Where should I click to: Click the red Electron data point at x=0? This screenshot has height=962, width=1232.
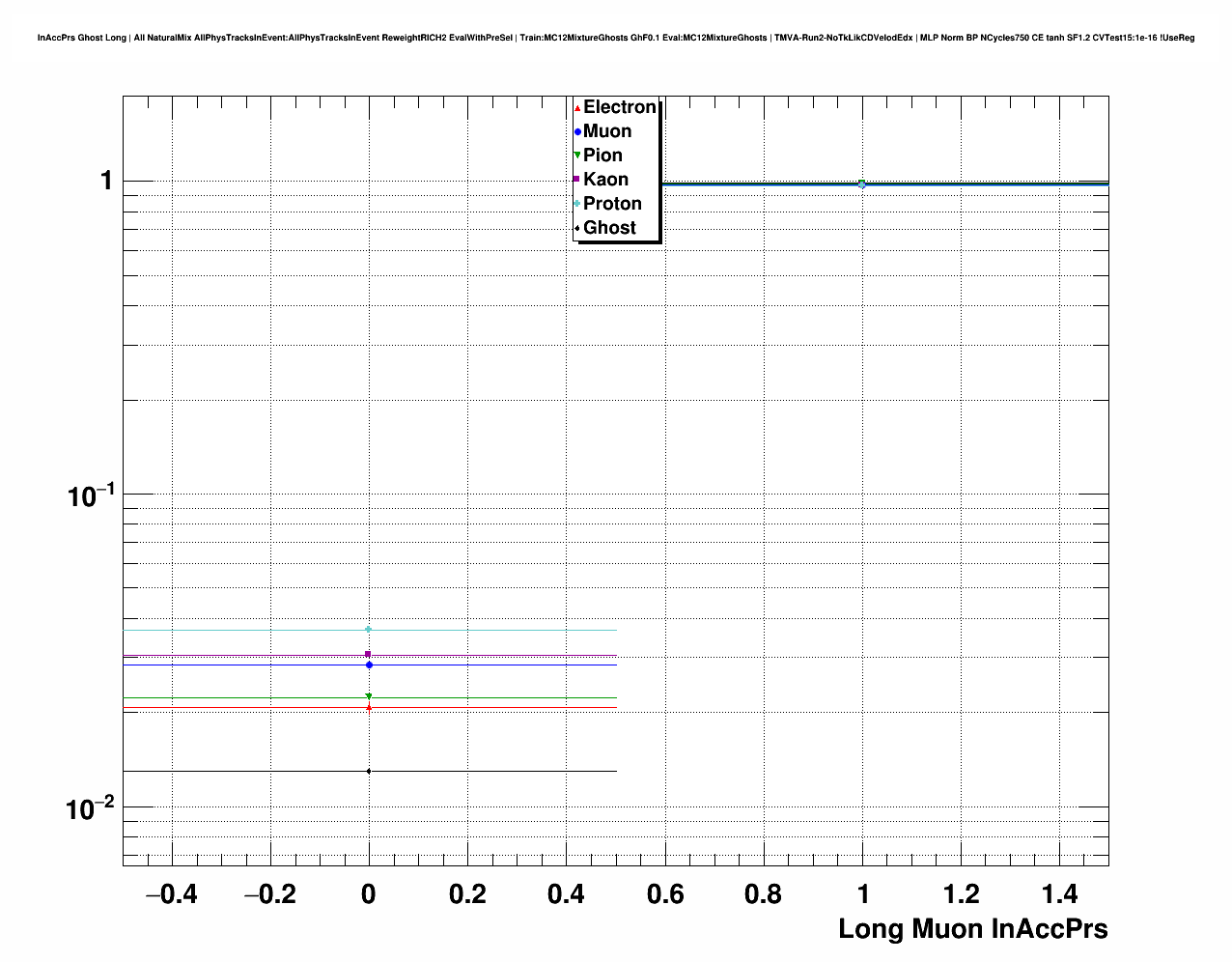tap(368, 707)
